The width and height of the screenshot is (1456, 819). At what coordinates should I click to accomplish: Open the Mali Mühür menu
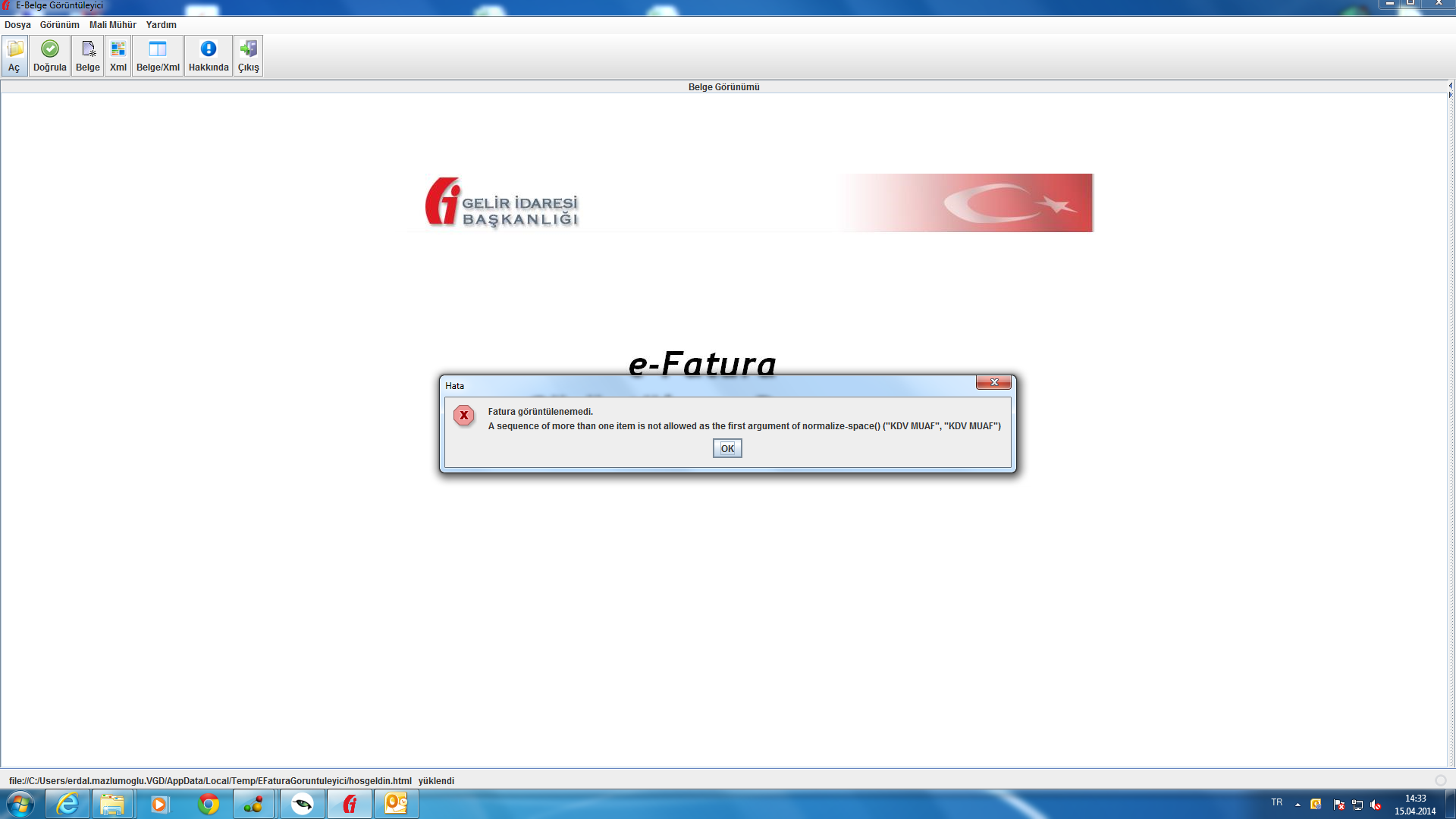112,25
